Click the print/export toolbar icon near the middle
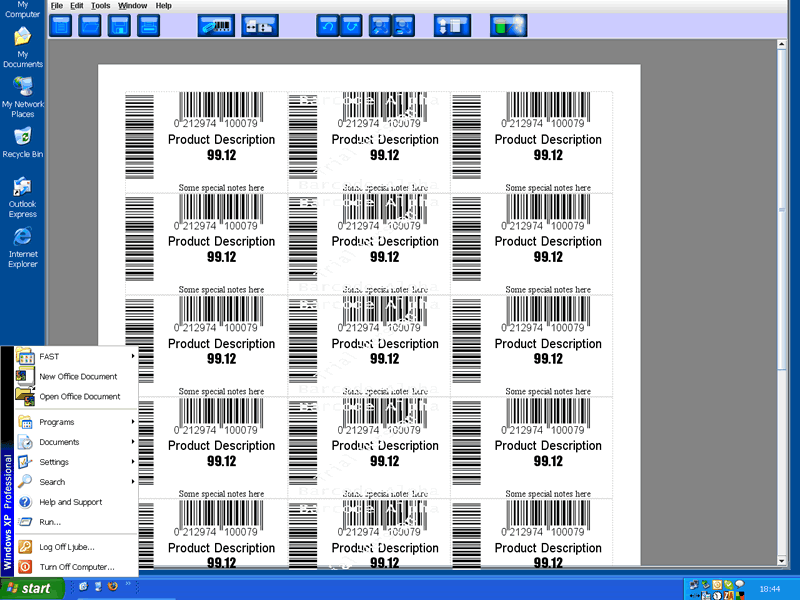This screenshot has height=600, width=800. [x=451, y=25]
